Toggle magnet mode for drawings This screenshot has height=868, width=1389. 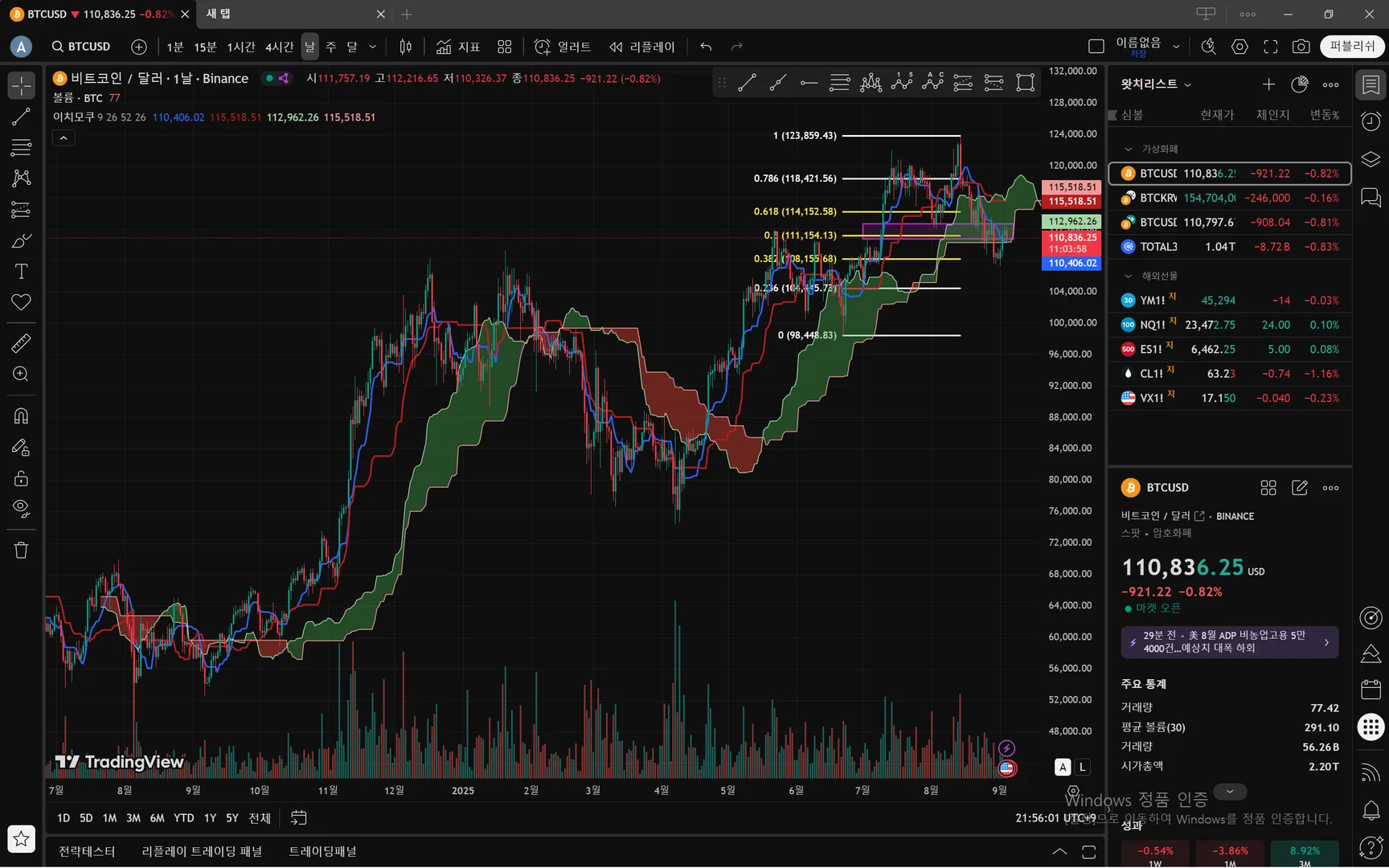tap(22, 416)
